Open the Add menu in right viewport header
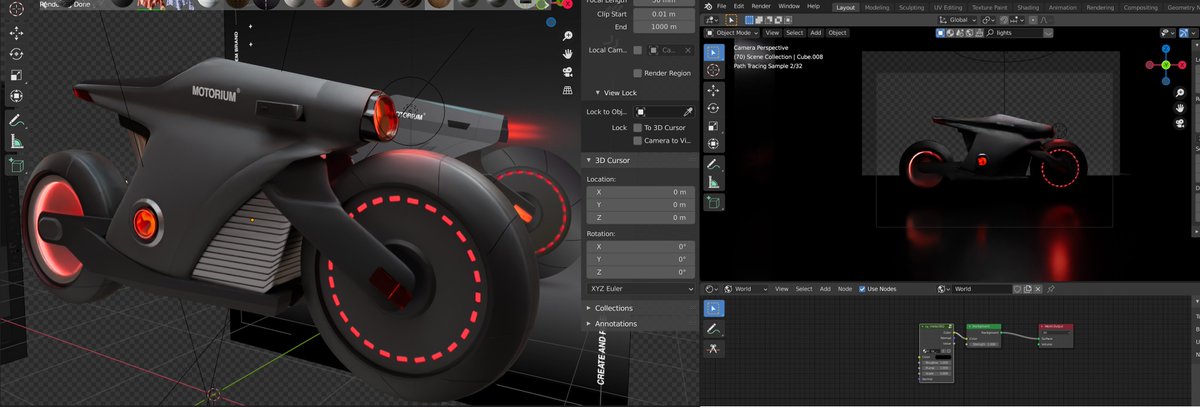1200x407 pixels. (x=815, y=33)
